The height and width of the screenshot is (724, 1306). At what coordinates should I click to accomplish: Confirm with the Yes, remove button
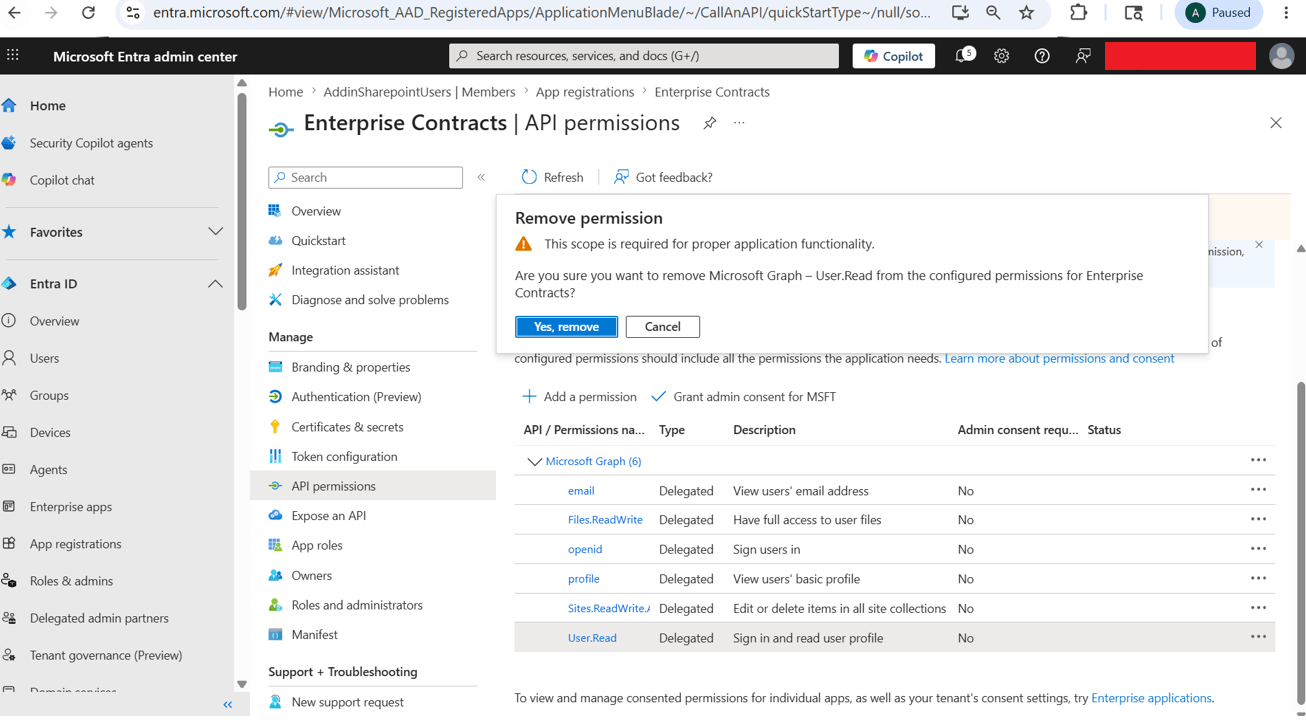pos(566,327)
